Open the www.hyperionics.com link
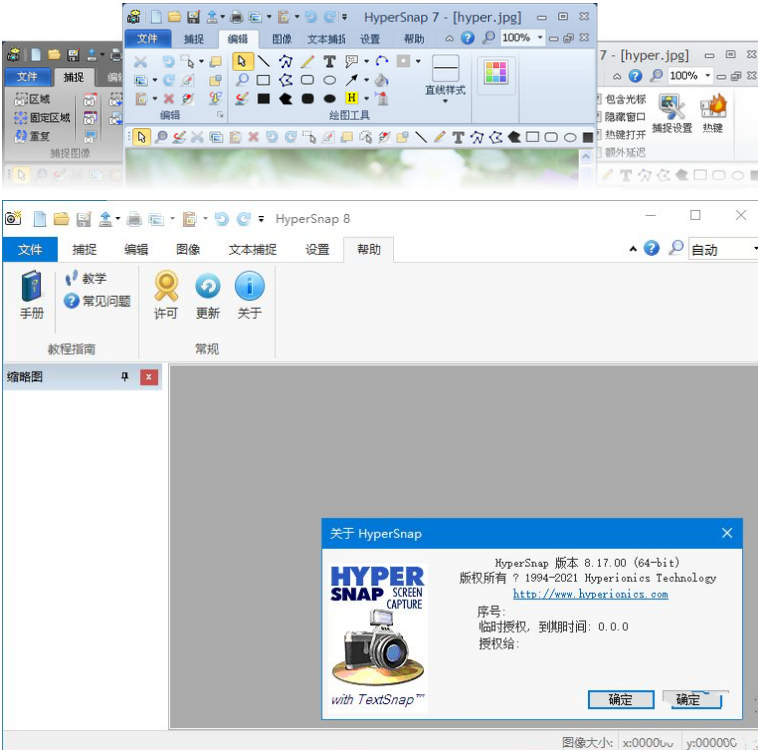This screenshot has width=758, height=750. [590, 594]
